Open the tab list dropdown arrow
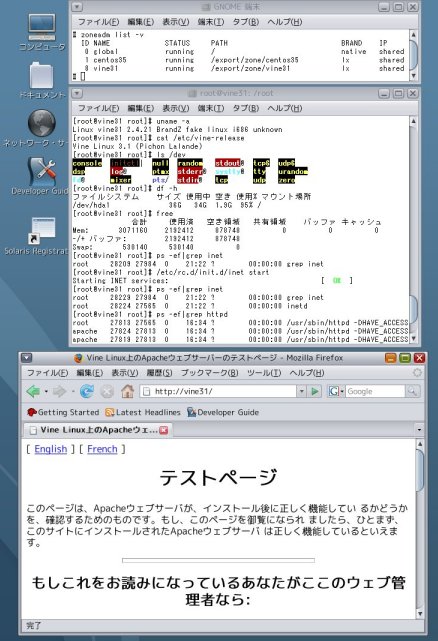This screenshot has width=438, height=641. (x=419, y=430)
